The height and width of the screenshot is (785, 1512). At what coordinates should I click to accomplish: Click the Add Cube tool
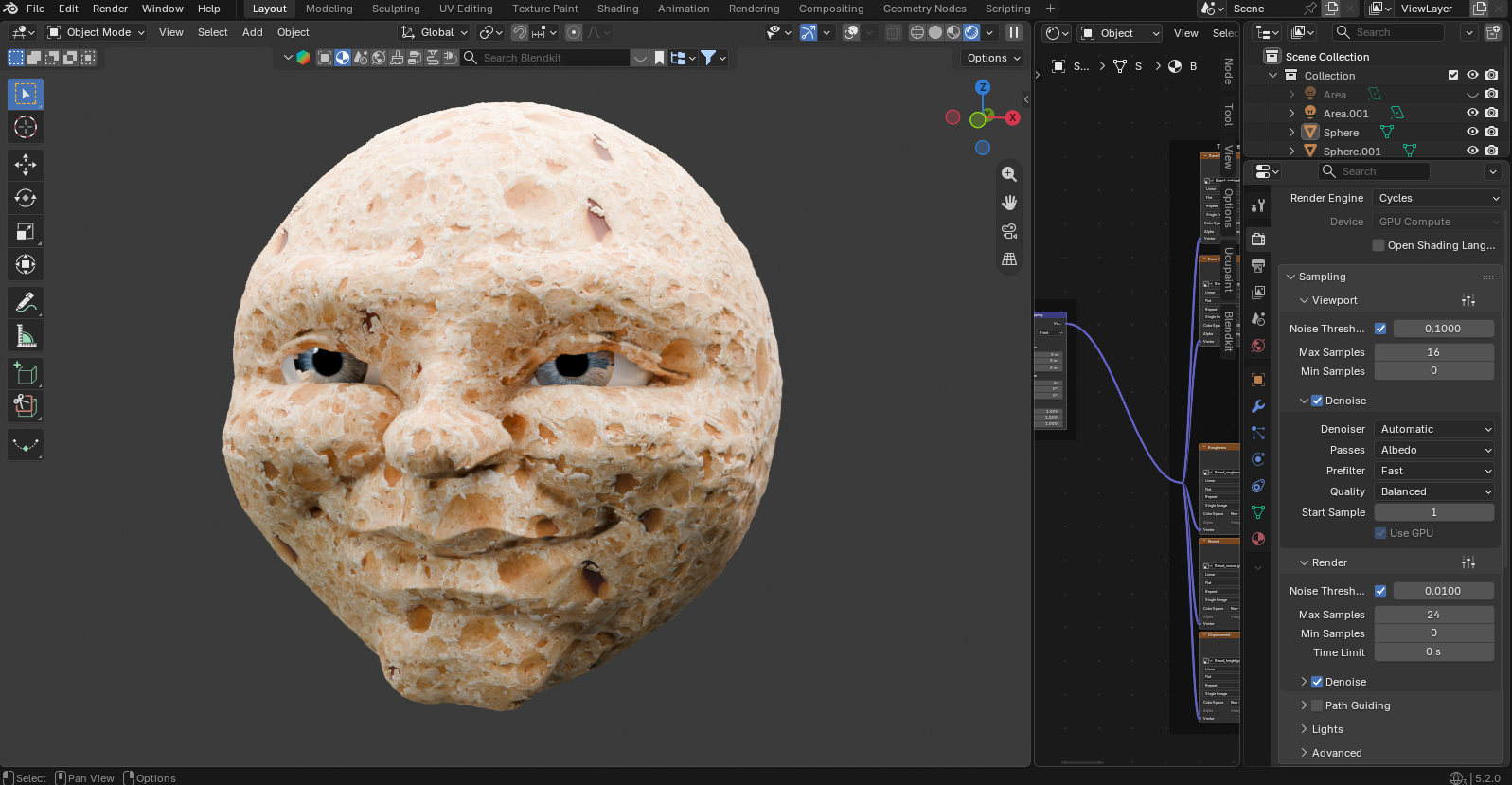(x=26, y=373)
